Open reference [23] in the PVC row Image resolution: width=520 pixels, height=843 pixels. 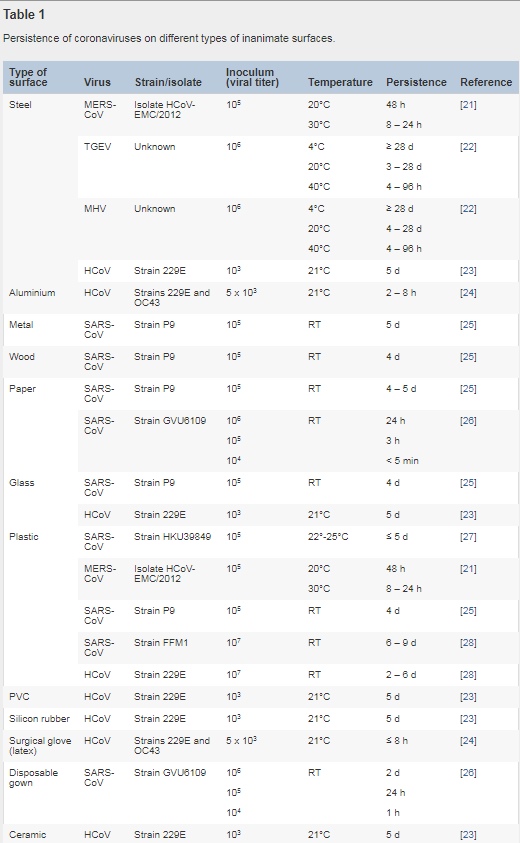[x=468, y=697]
